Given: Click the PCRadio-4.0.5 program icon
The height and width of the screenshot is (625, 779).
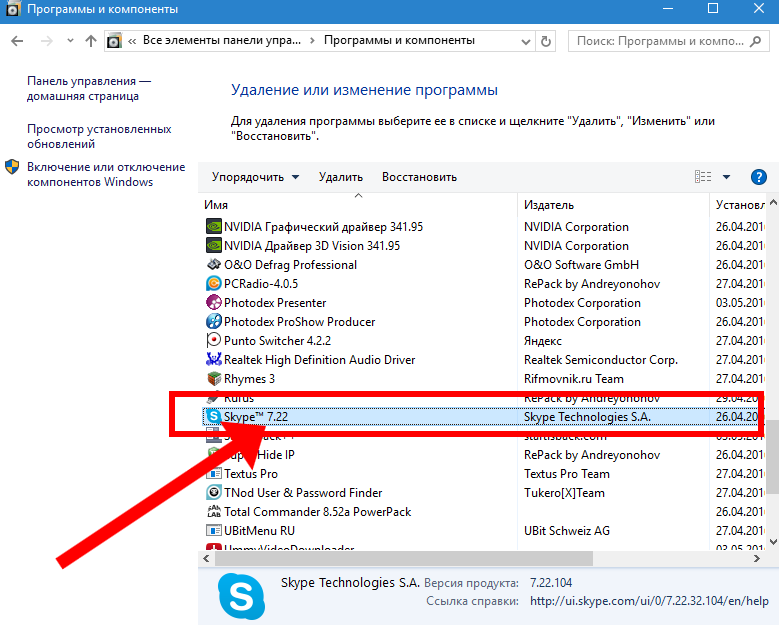Looking at the screenshot, I should [x=213, y=284].
